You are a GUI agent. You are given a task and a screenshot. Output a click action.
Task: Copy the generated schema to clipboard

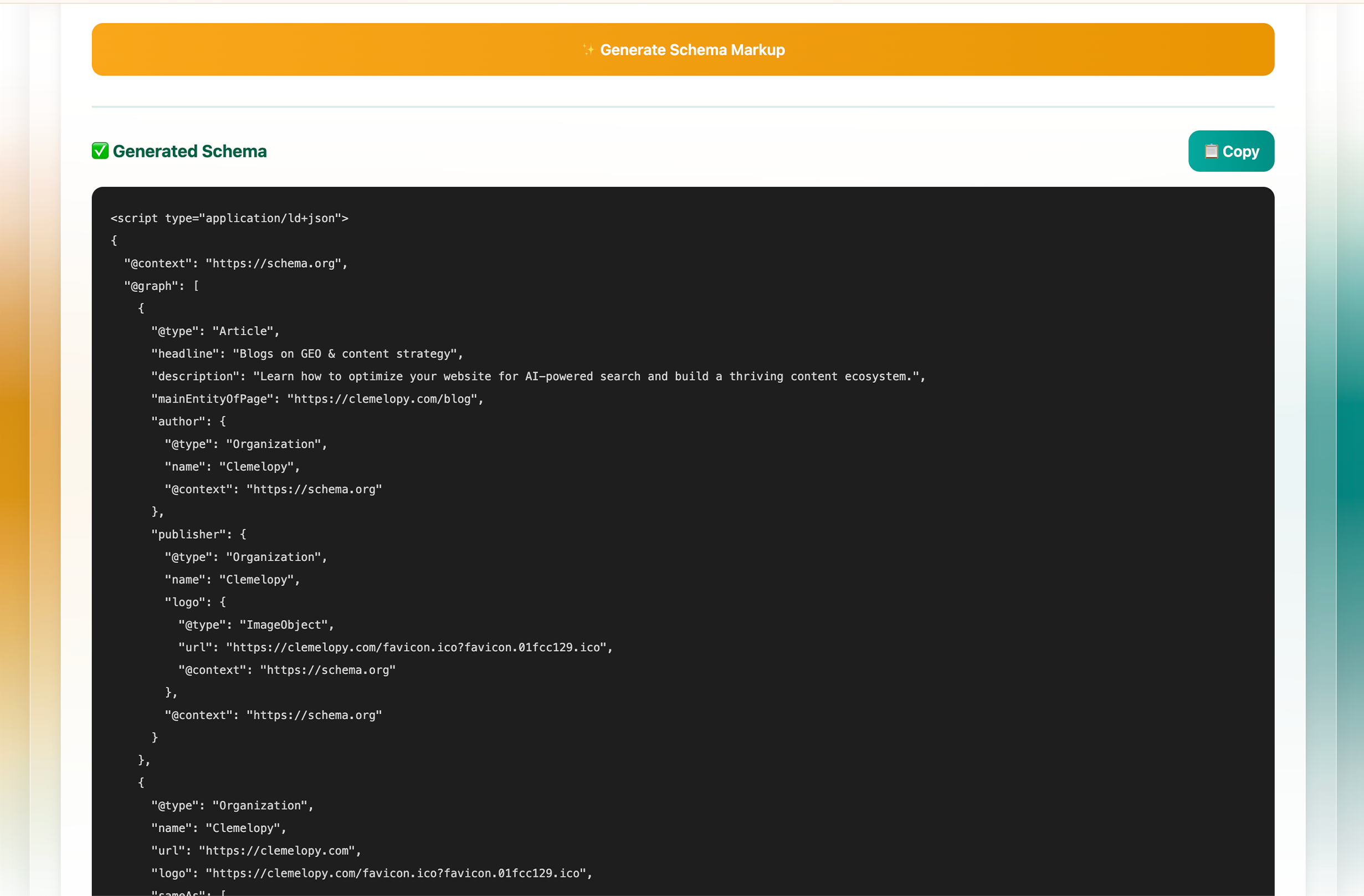pos(1231,151)
